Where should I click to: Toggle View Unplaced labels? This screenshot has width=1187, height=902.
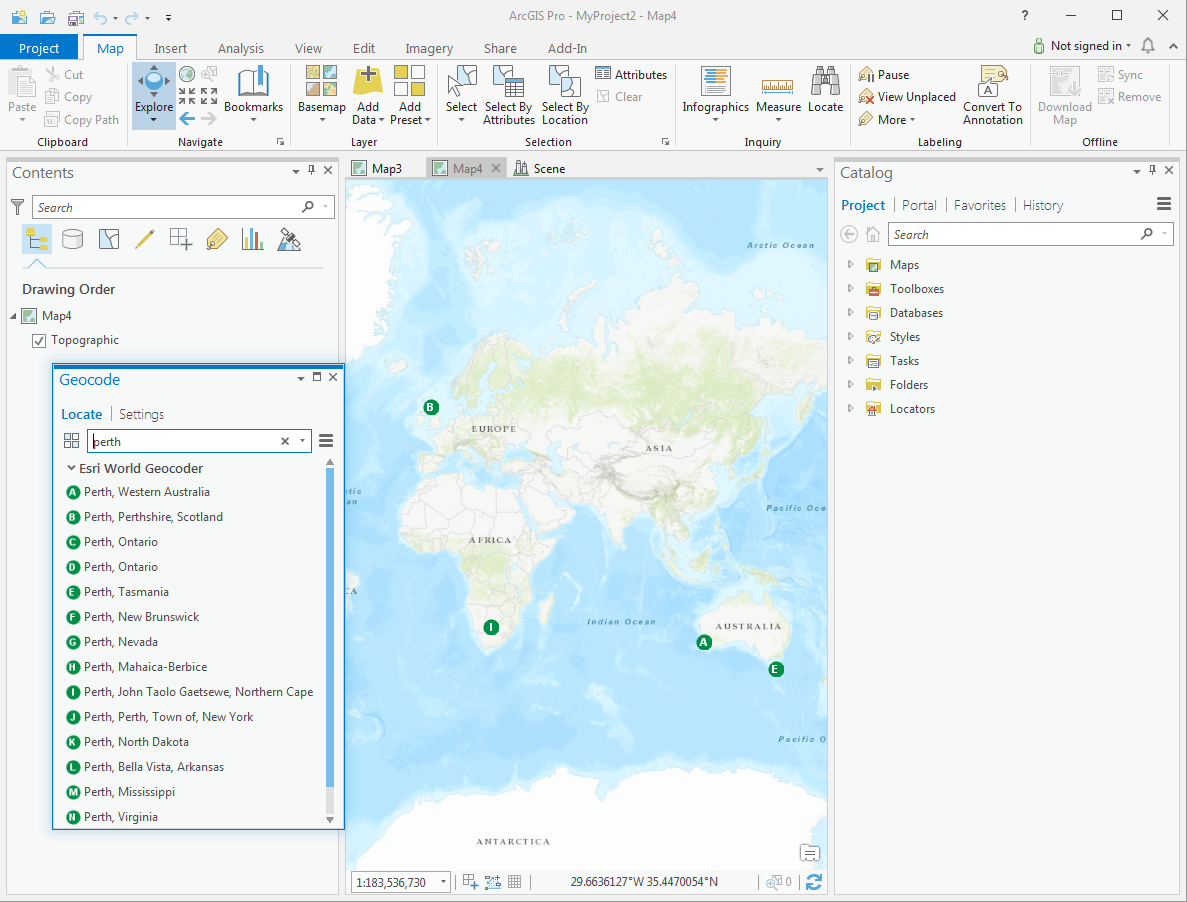click(907, 97)
